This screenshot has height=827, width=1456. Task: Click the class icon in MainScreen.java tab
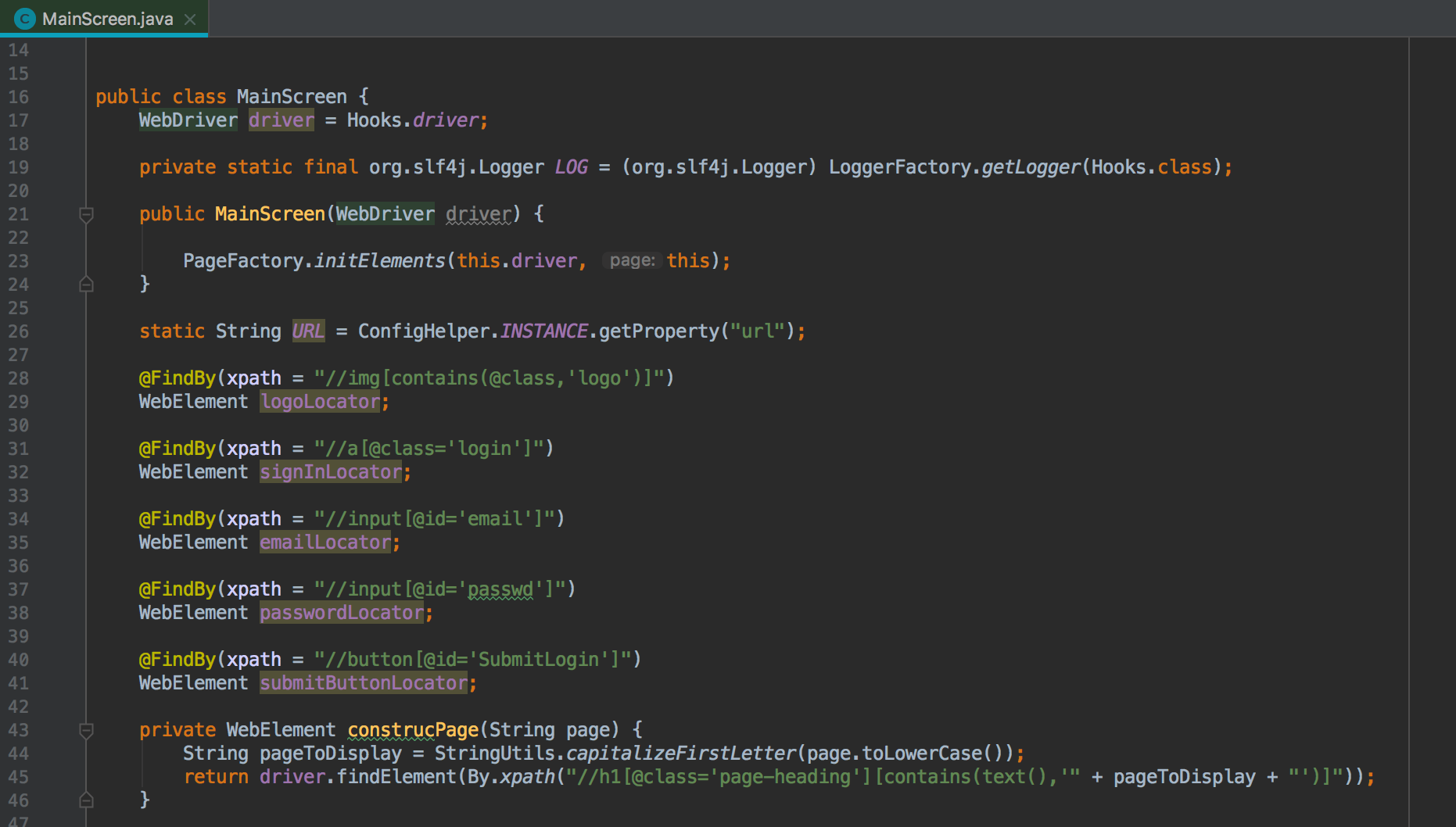[25, 19]
